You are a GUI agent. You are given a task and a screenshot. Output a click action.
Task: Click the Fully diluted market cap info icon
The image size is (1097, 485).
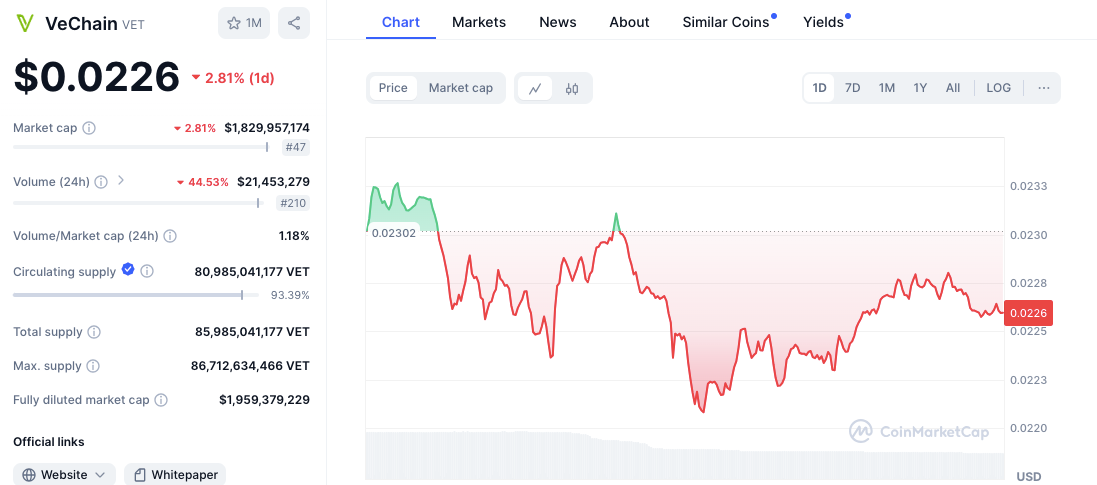[161, 400]
